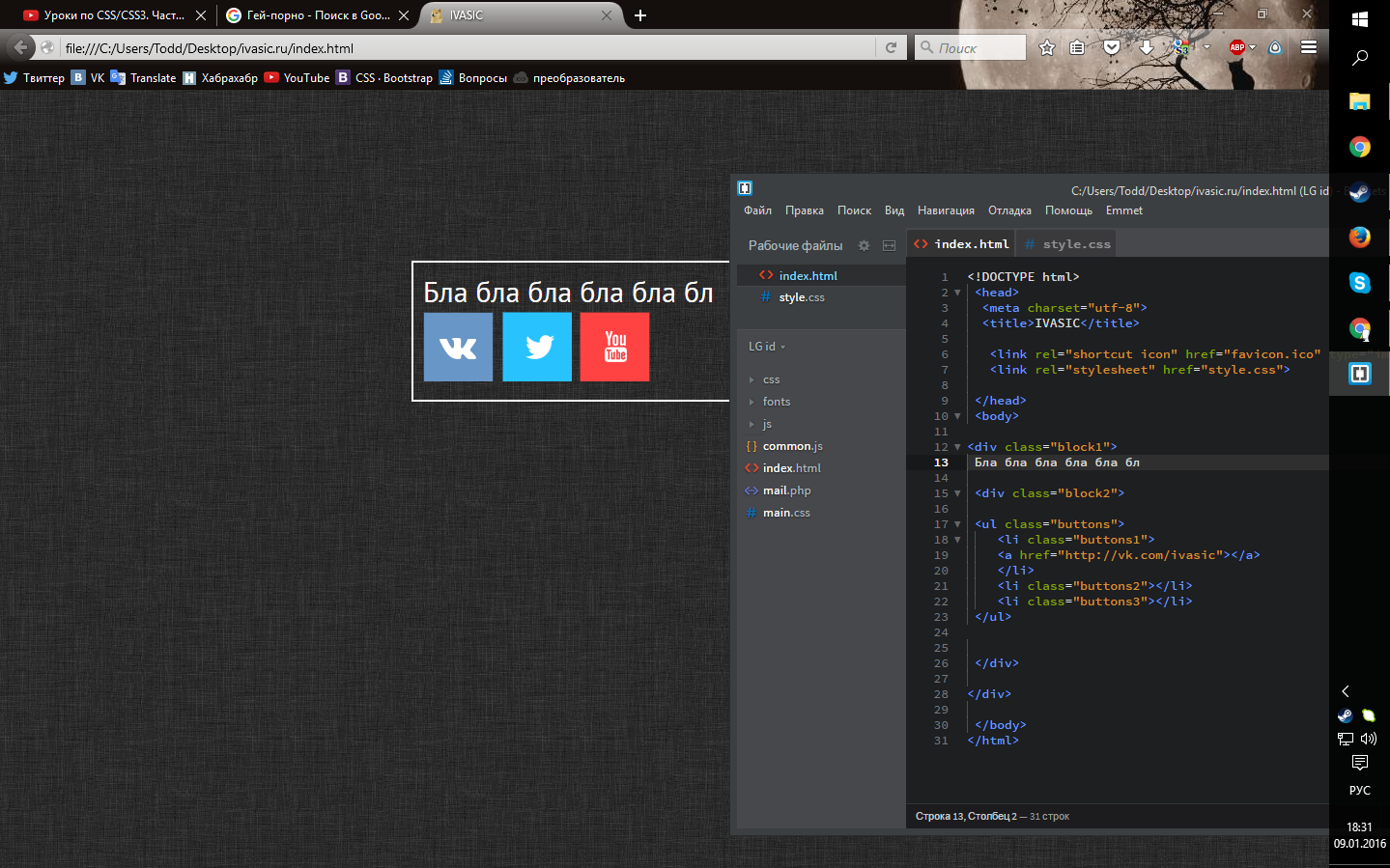Click split editor view icon in Brackets sidebar
The image size is (1390, 868).
tap(889, 245)
